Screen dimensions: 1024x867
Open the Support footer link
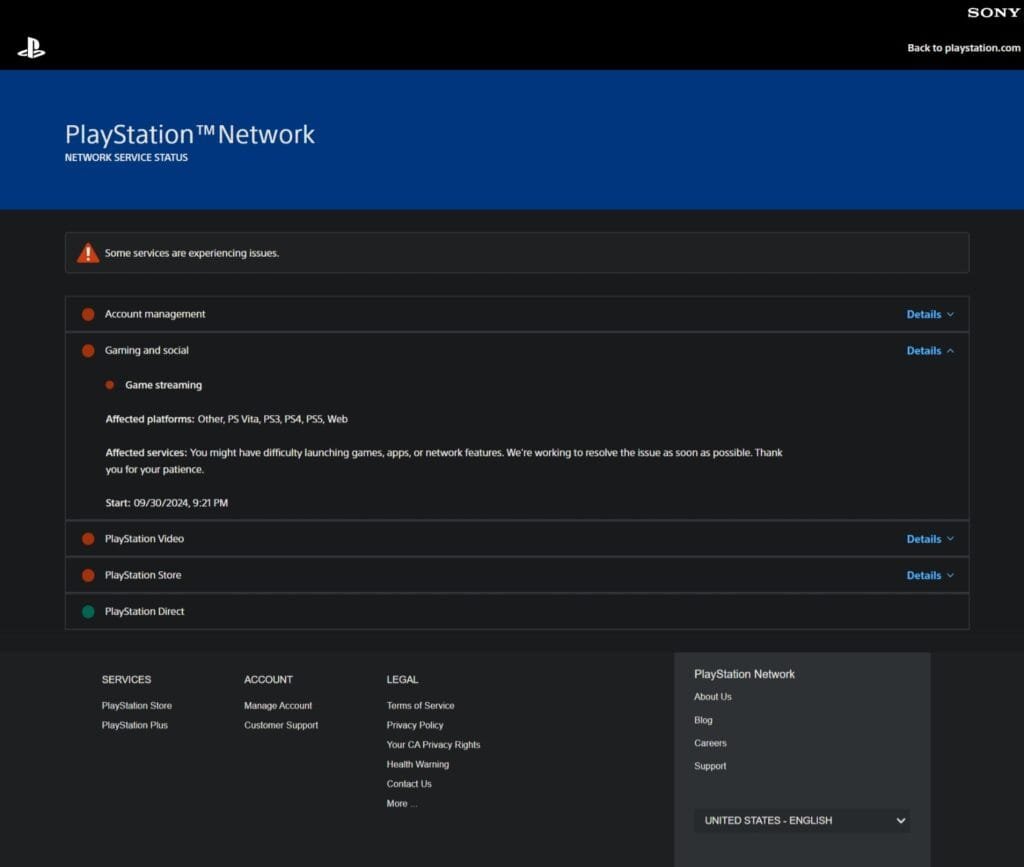click(710, 766)
